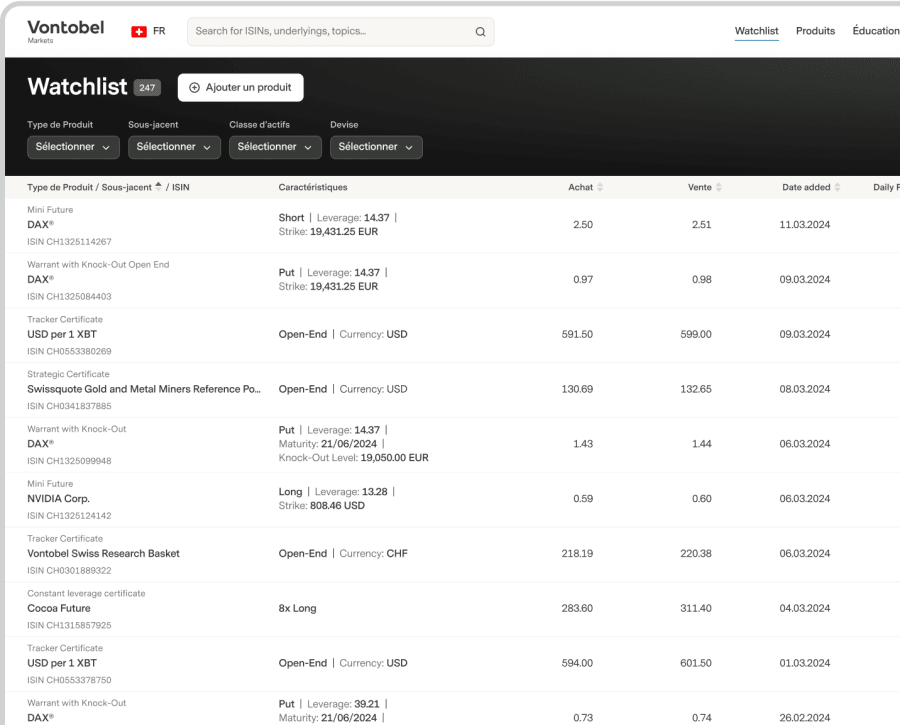The image size is (900, 725).
Task: Click Strike 808.46 USD value
Action: 337,506
